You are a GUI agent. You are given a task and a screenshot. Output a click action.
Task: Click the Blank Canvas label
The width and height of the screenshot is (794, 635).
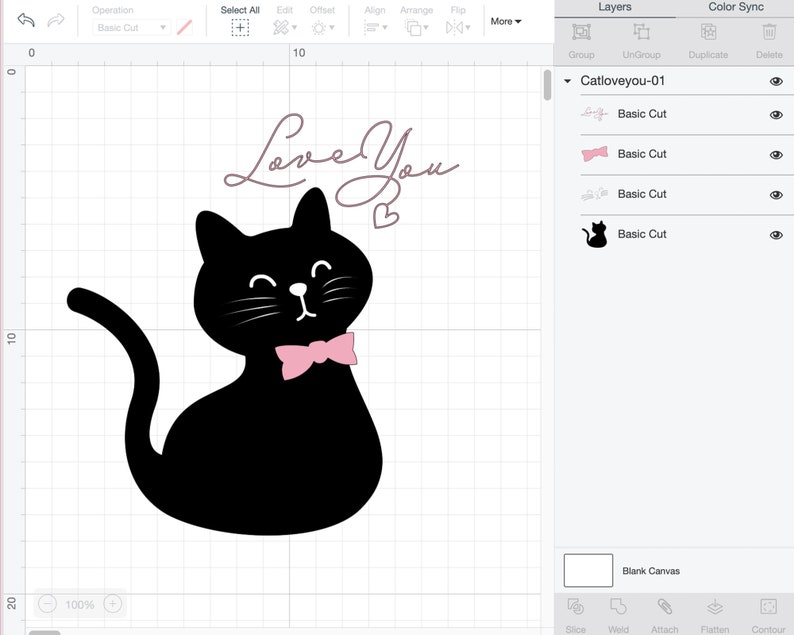pos(651,571)
